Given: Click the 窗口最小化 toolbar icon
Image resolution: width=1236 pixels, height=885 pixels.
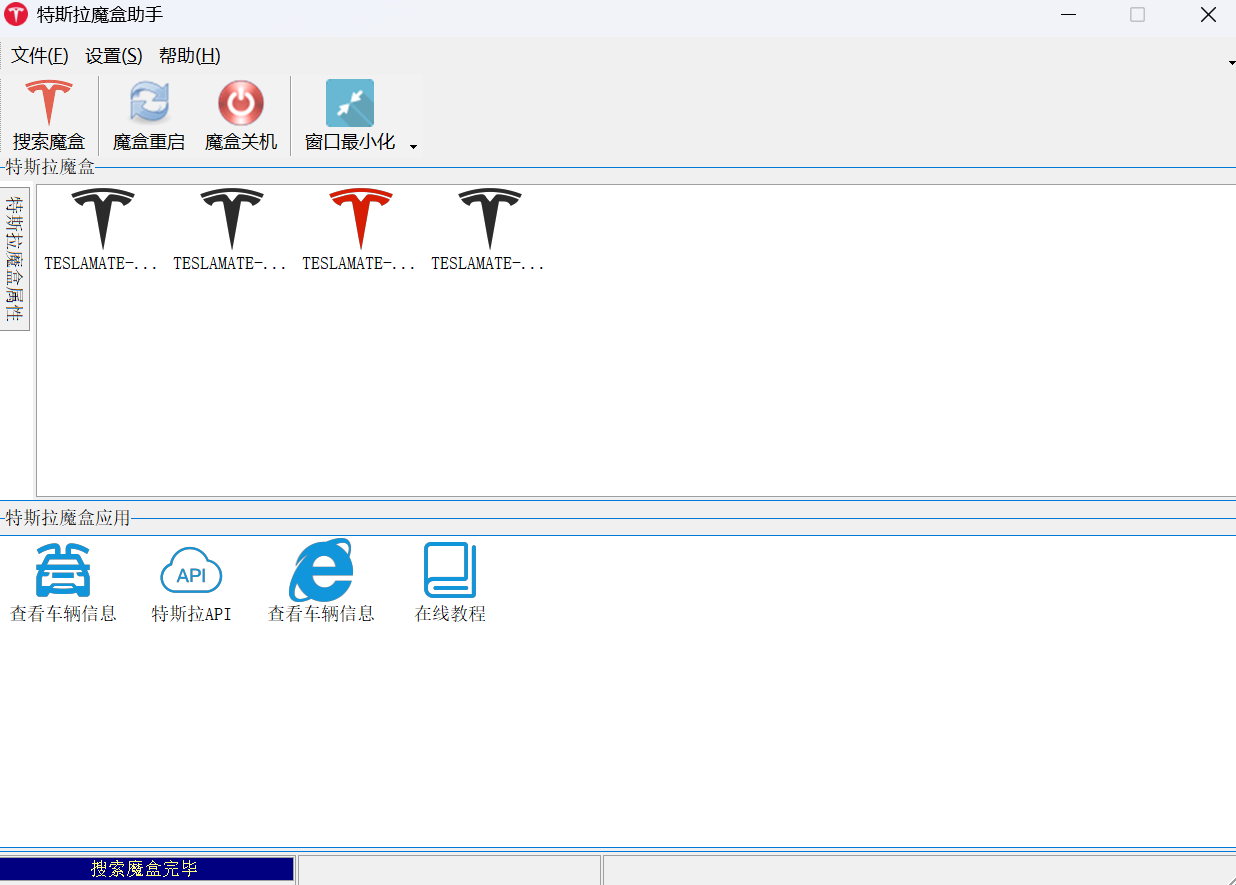Looking at the screenshot, I should (x=350, y=103).
